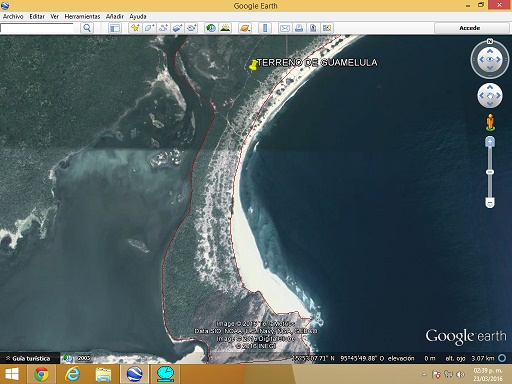Viewport: 512px width, 384px height.
Task: Click the Print icon
Action: (x=299, y=28)
